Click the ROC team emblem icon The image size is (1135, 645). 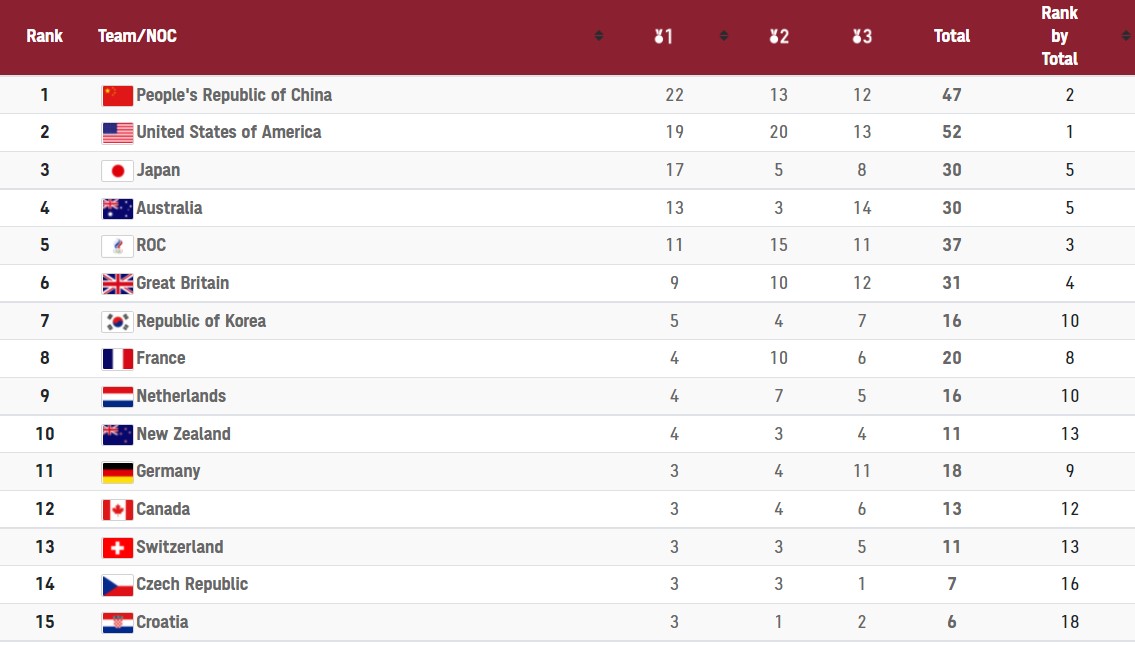[x=117, y=246]
